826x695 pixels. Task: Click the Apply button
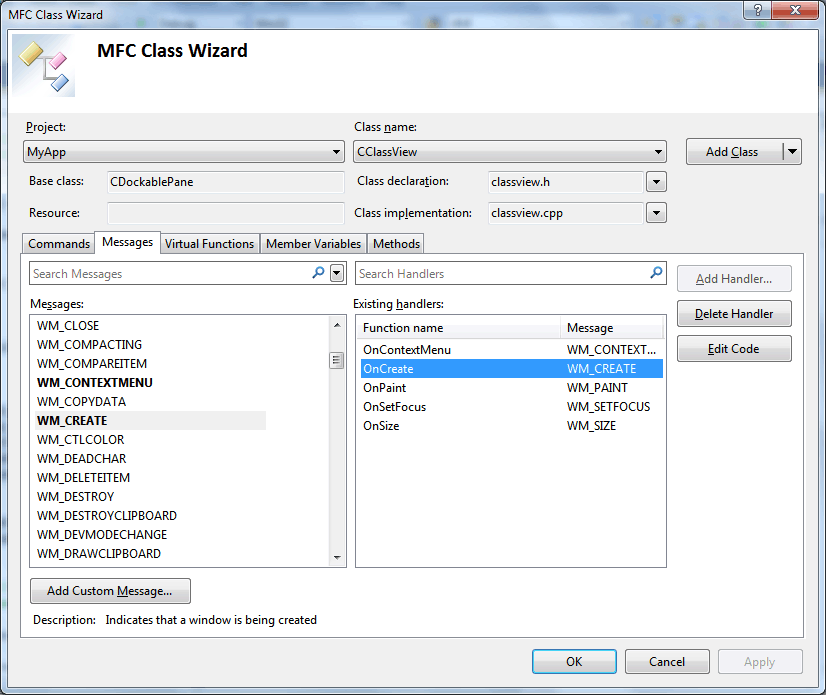click(x=760, y=661)
